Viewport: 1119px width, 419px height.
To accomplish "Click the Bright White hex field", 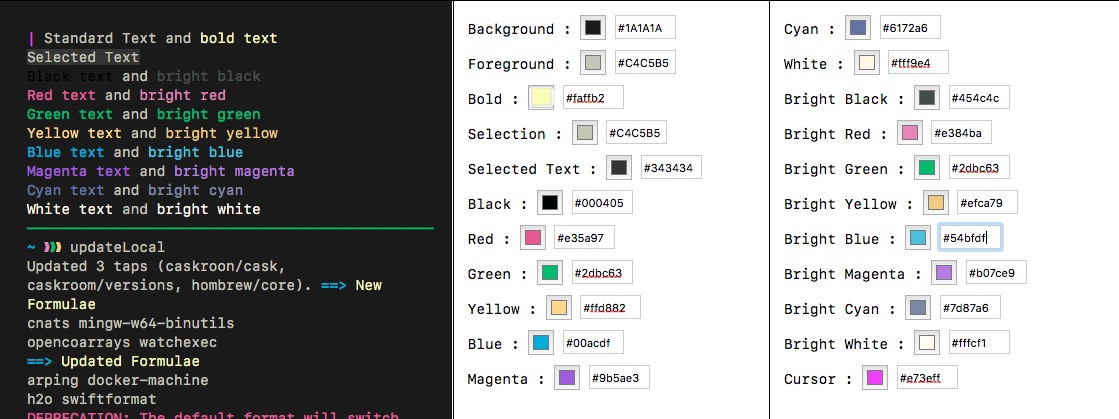I will [x=978, y=343].
